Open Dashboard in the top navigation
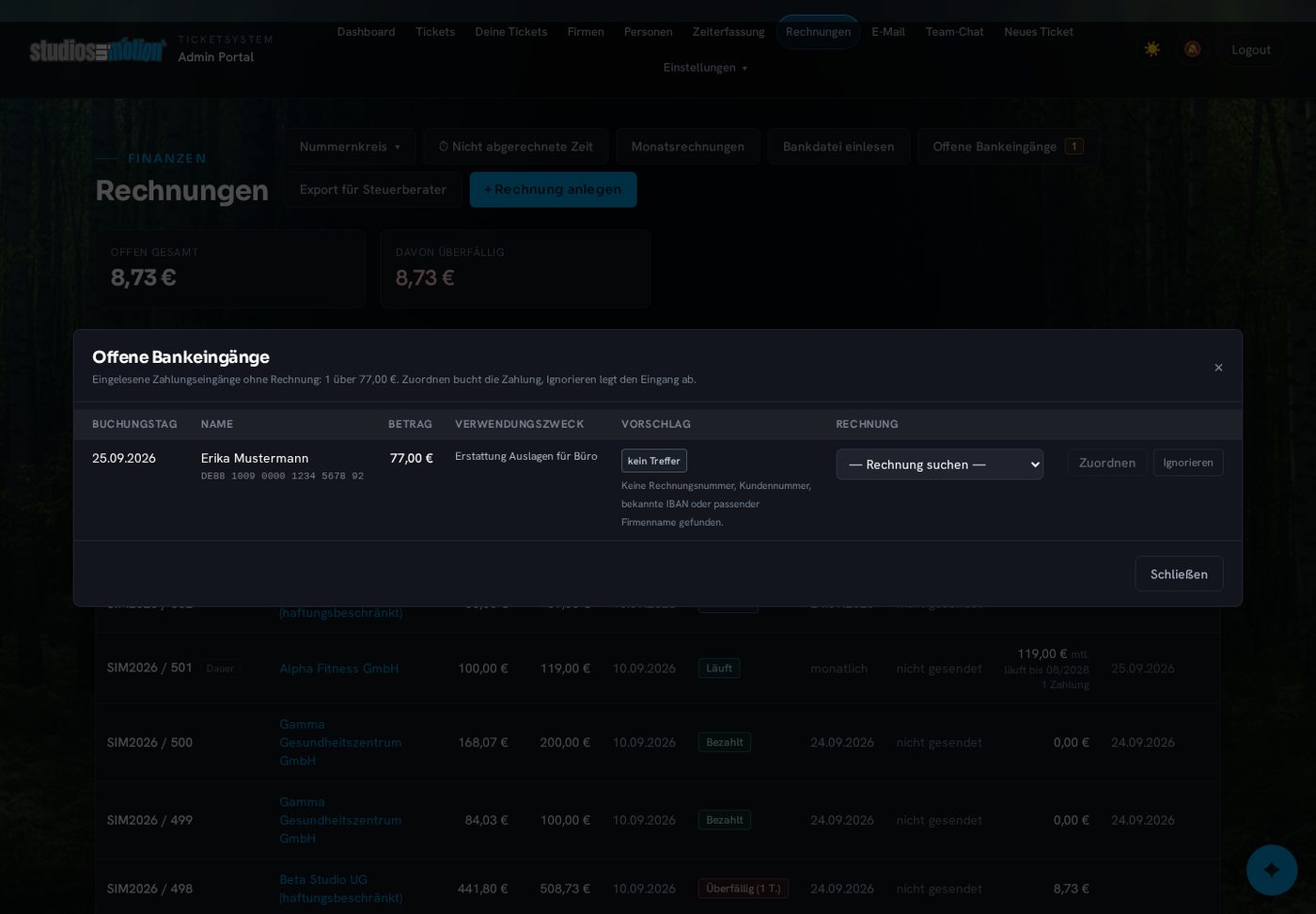This screenshot has width=1316, height=914. [x=366, y=32]
